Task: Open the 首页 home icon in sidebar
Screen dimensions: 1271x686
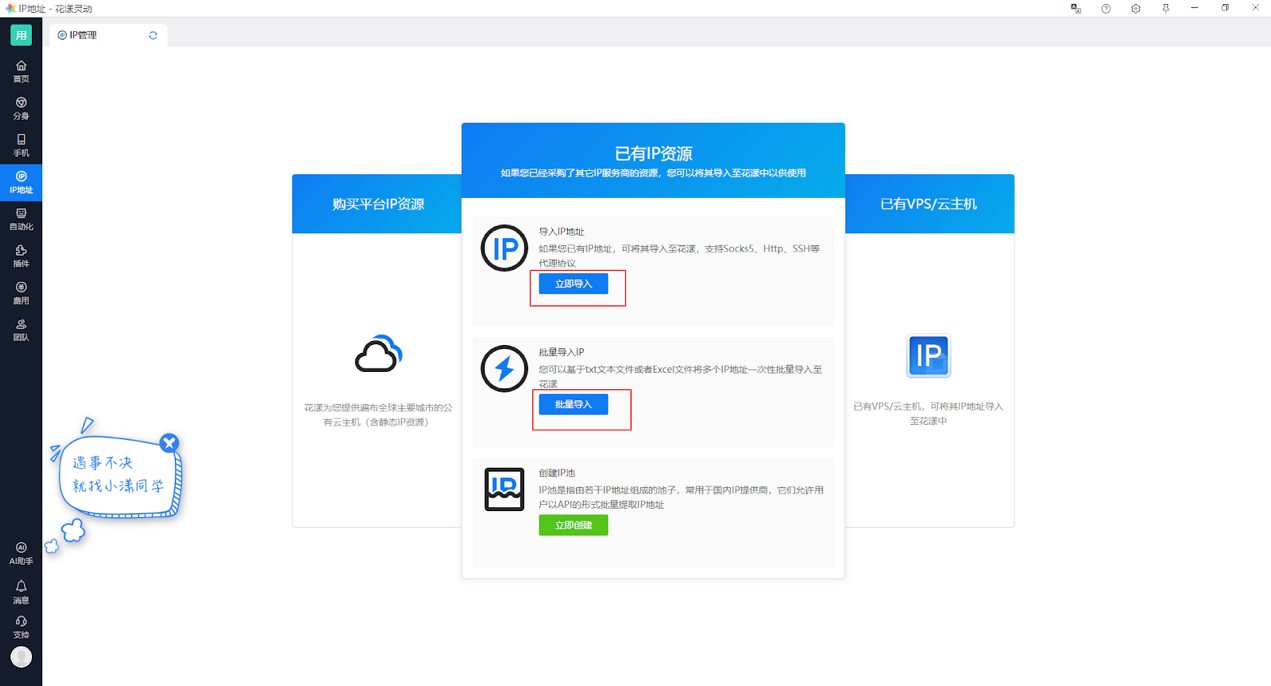Action: [x=21, y=71]
